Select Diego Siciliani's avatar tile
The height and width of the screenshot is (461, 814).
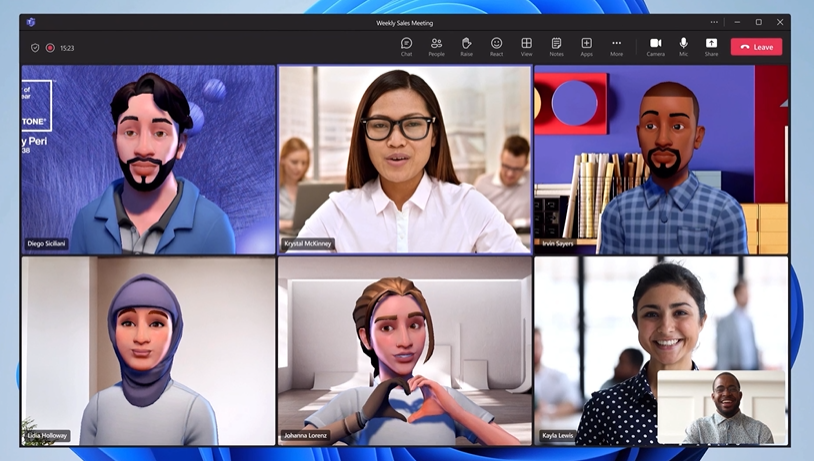pyautogui.click(x=148, y=160)
